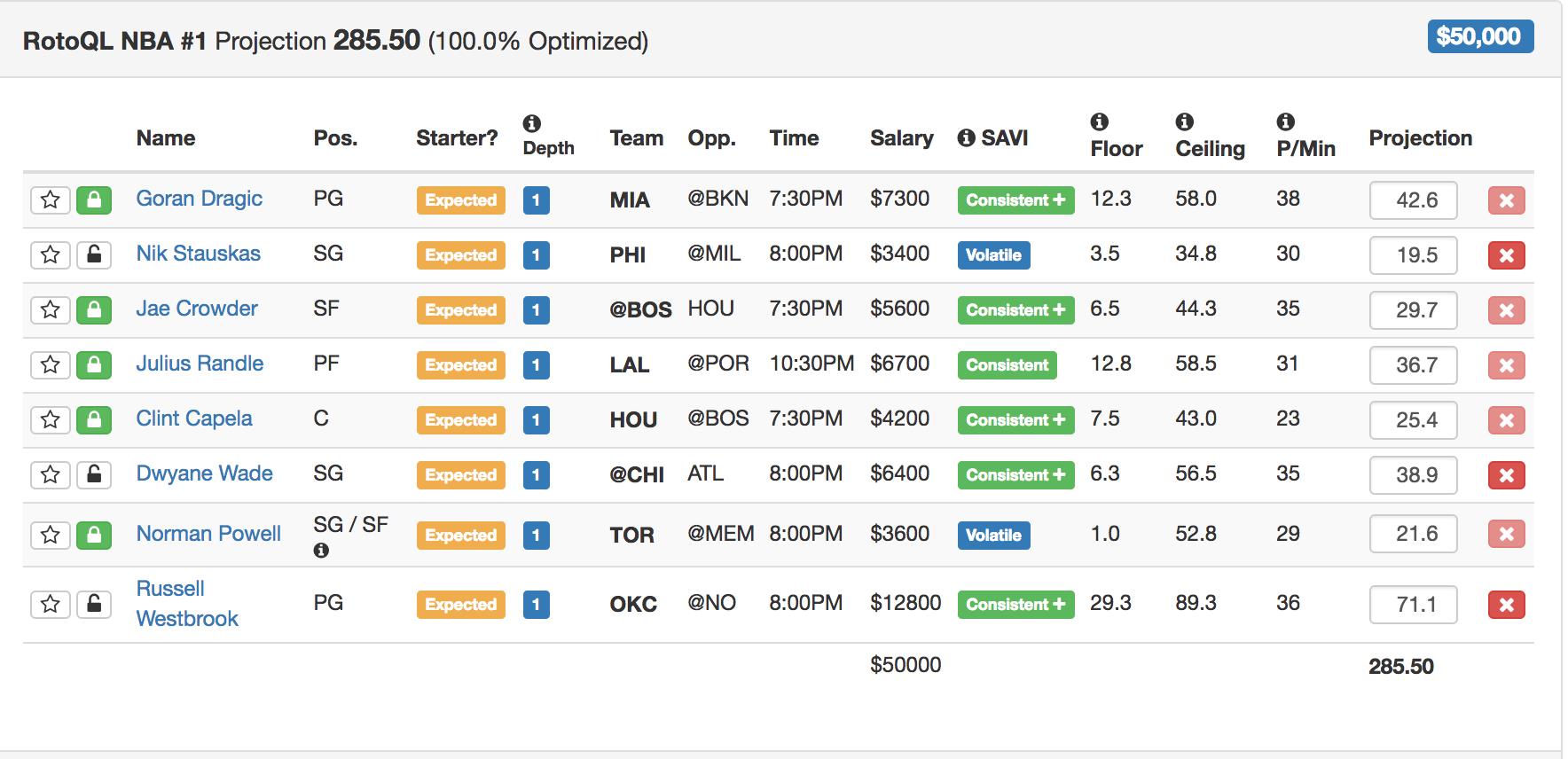Edit Russell Westbrook projection field 71.1
1568x759 pixels.
click(x=1414, y=605)
